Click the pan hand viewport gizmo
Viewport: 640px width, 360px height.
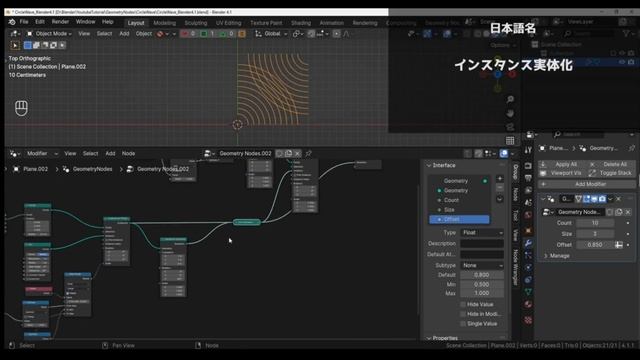510,113
